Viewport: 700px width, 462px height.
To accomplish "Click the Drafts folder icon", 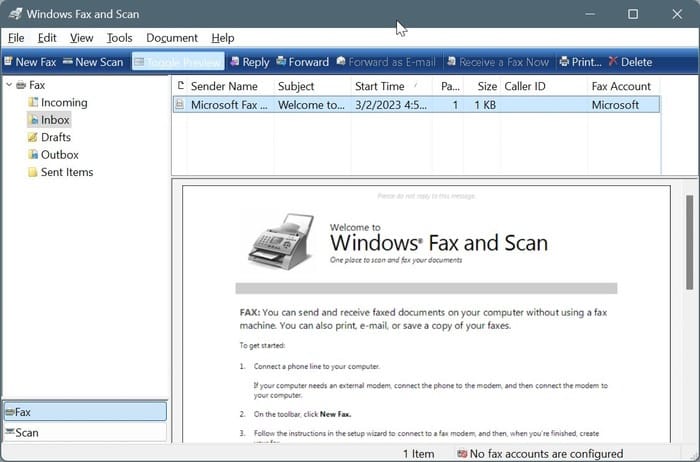I will 33,137.
